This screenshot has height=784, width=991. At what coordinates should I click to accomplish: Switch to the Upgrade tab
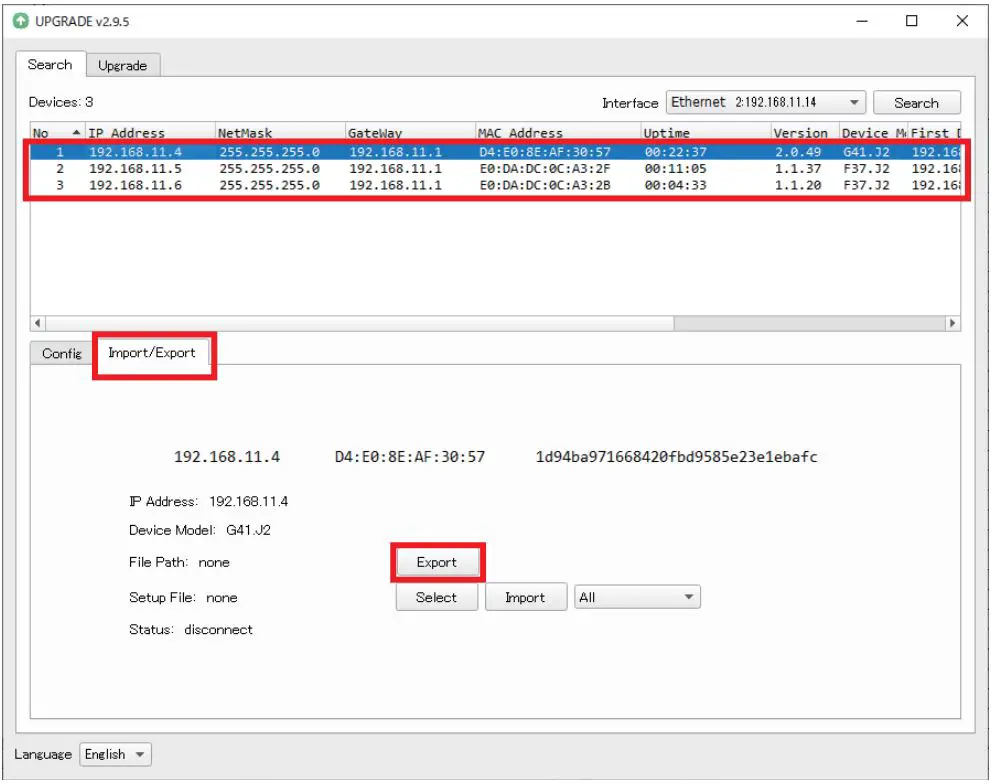(x=123, y=65)
